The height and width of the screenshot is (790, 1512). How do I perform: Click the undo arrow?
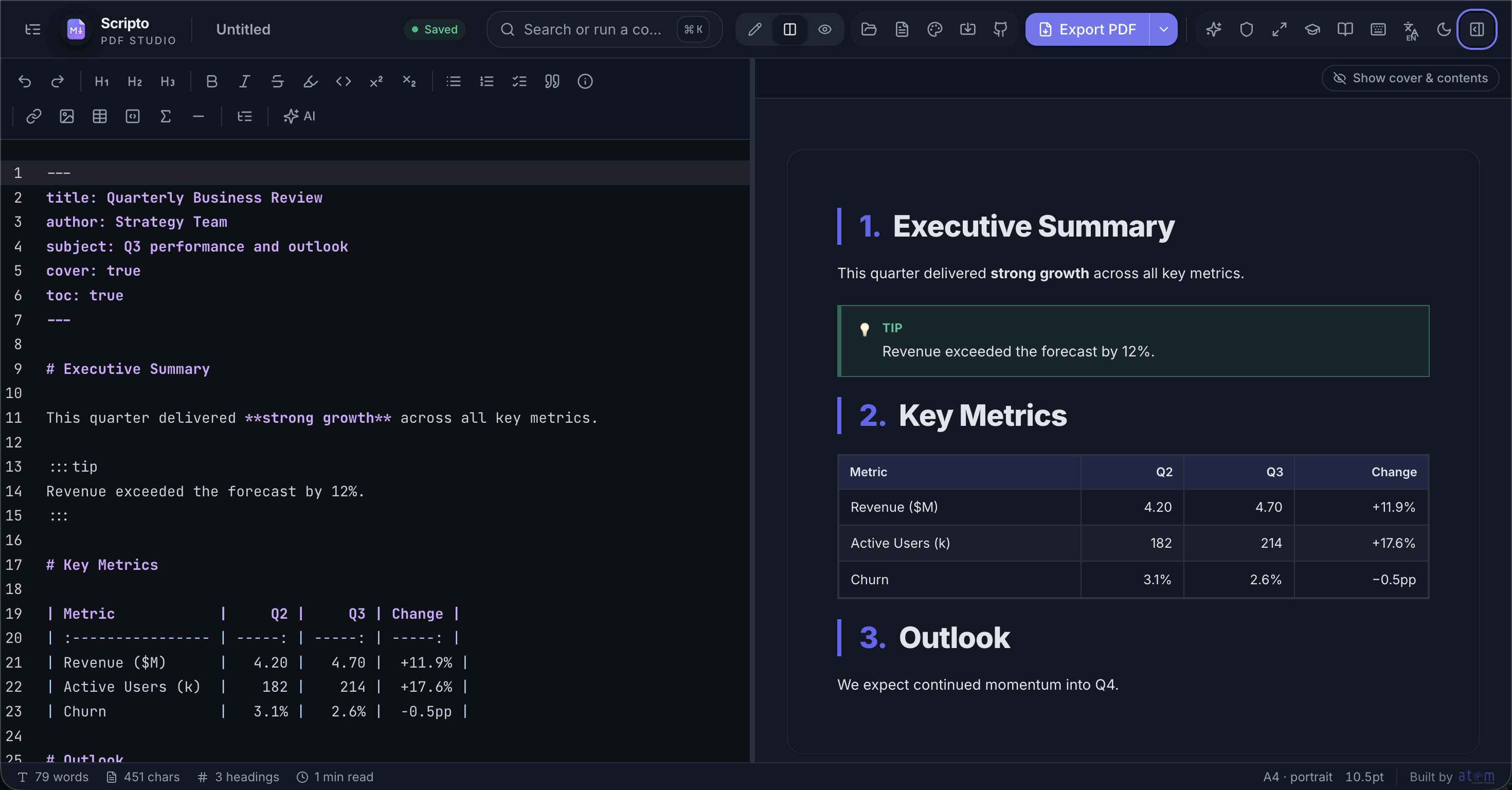25,82
